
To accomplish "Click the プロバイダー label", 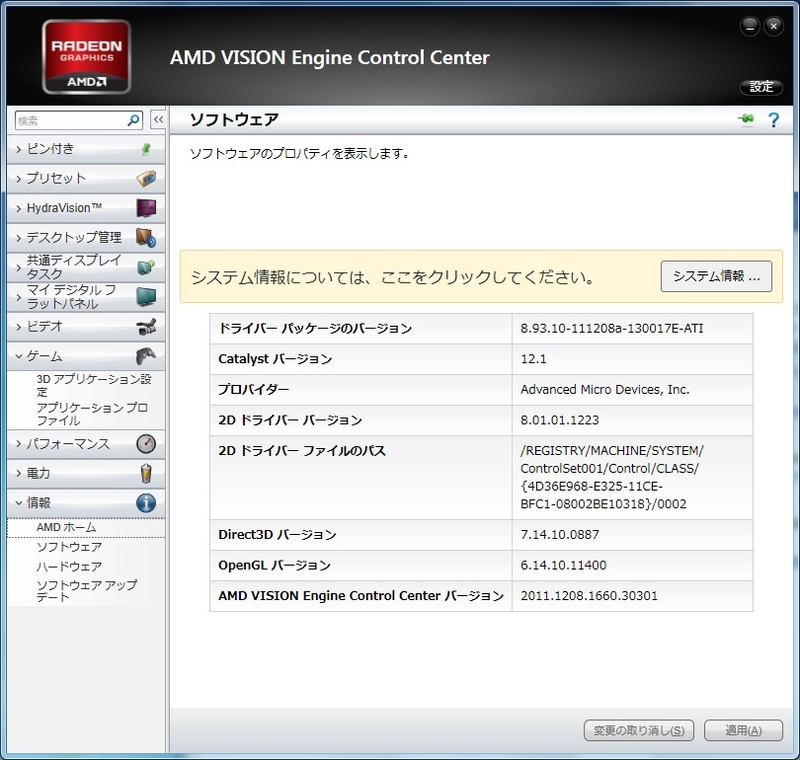I will (x=254, y=390).
